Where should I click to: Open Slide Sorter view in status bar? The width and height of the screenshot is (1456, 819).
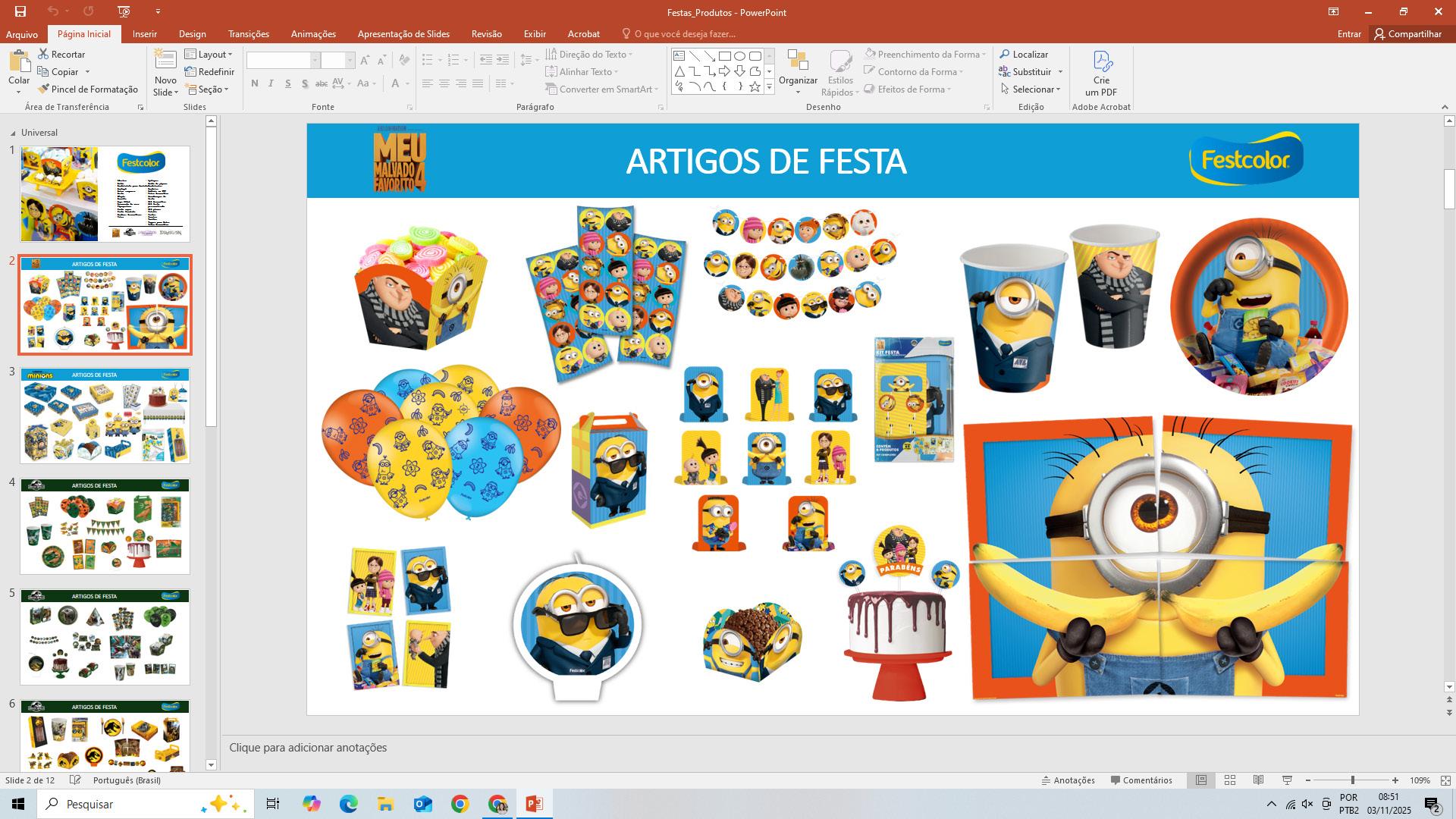click(x=1230, y=780)
